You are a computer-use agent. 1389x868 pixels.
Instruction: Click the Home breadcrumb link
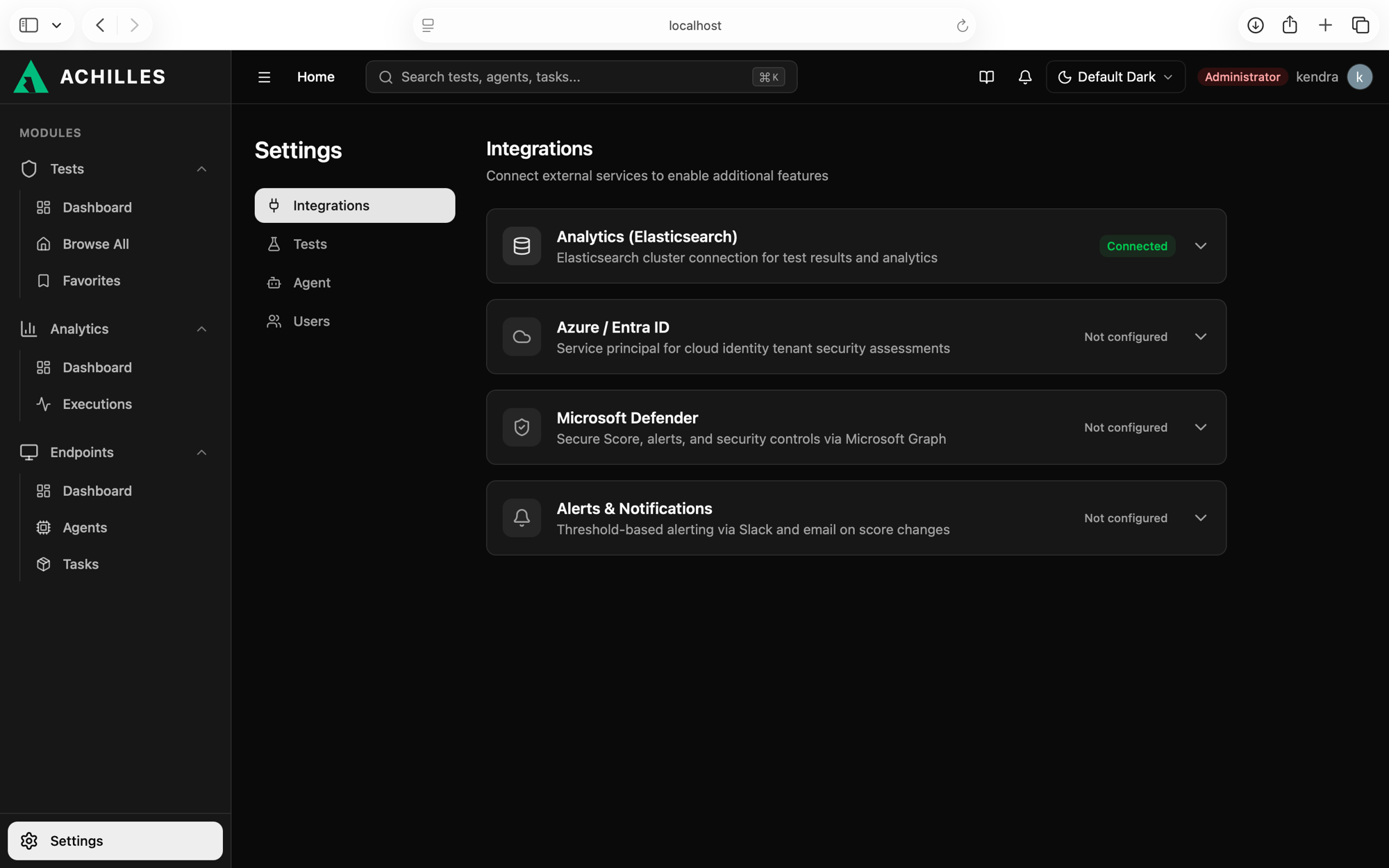pyautogui.click(x=316, y=77)
